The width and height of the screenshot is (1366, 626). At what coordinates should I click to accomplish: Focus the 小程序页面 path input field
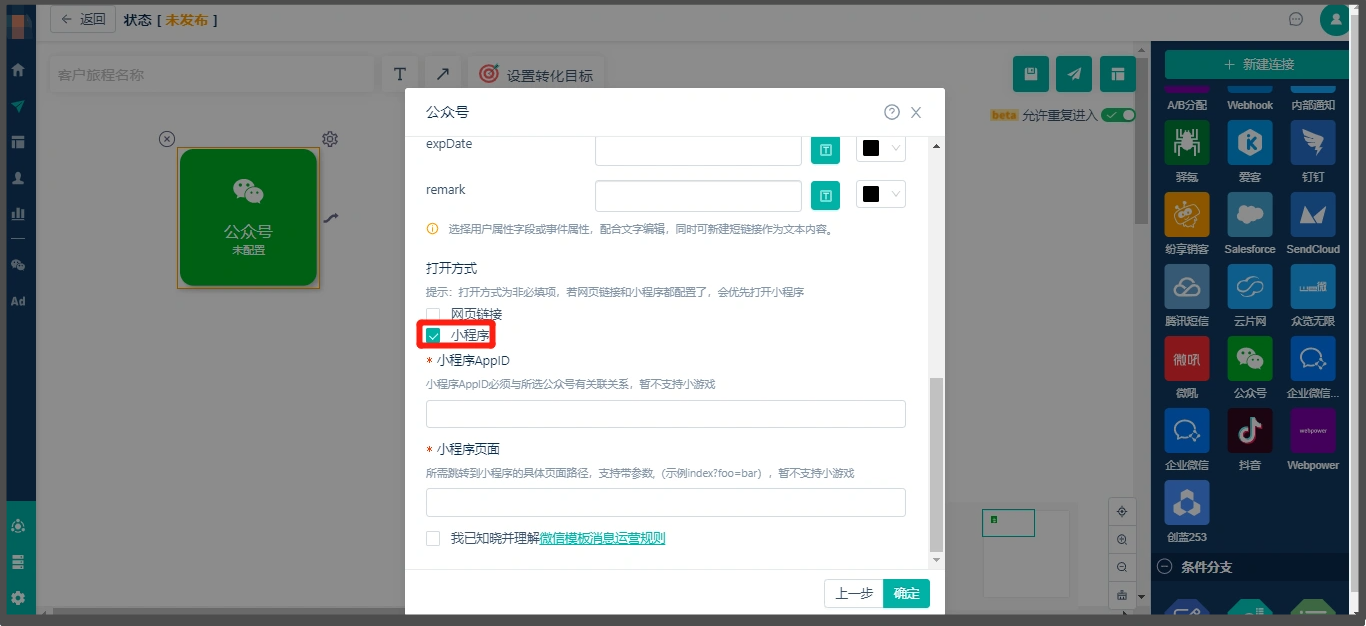(666, 502)
